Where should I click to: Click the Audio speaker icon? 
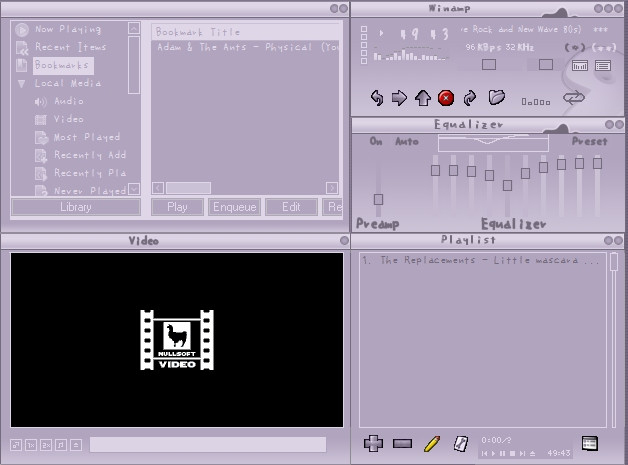click(40, 102)
